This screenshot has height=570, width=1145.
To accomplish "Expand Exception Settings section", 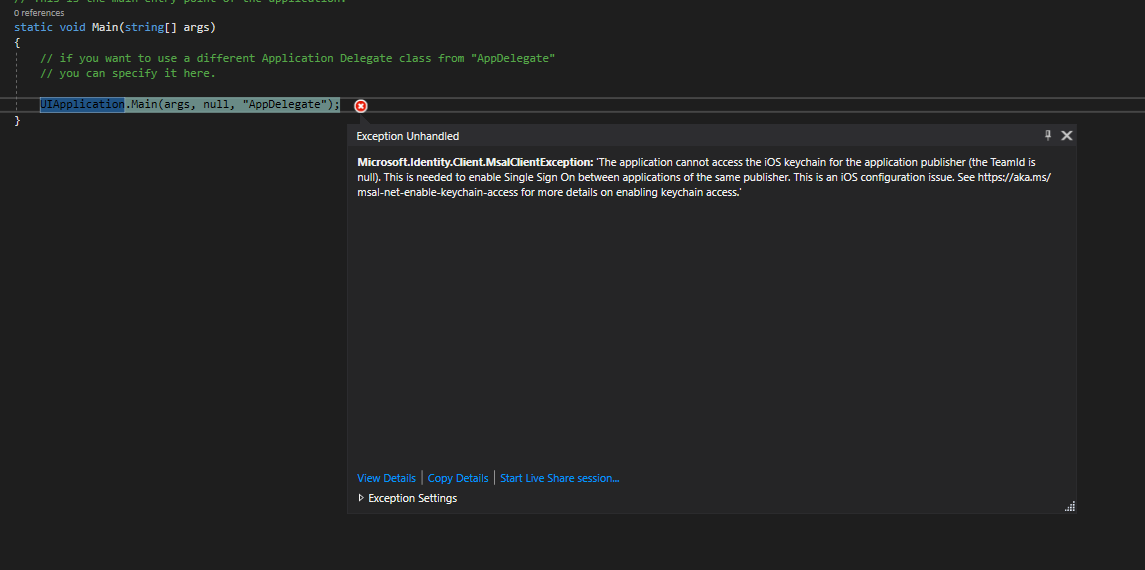I will coord(407,498).
